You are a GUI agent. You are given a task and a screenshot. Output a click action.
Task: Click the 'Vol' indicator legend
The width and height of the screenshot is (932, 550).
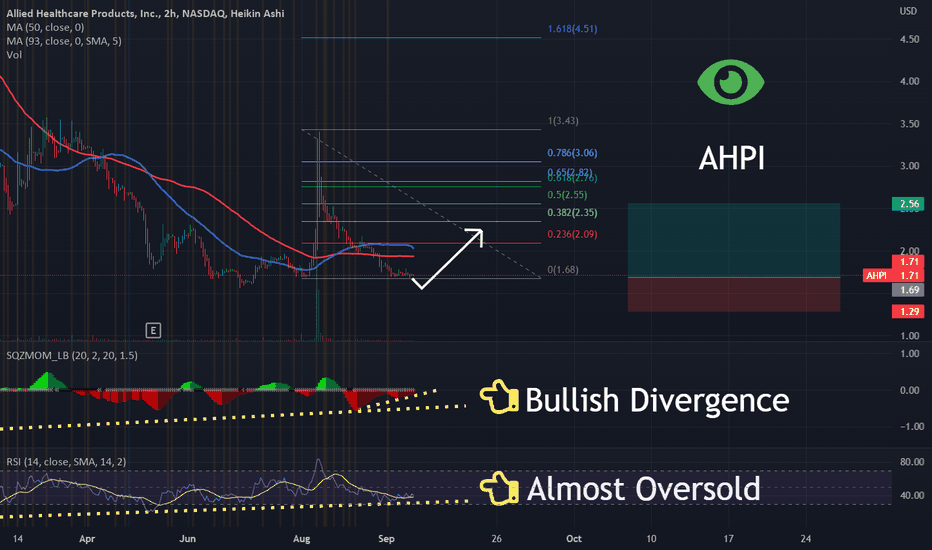14,55
